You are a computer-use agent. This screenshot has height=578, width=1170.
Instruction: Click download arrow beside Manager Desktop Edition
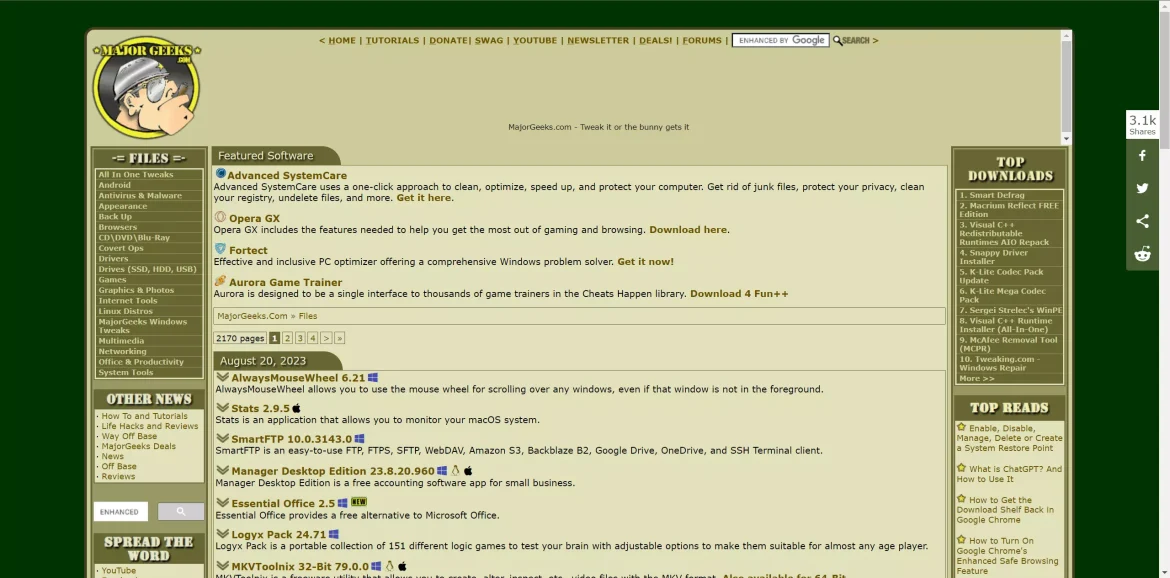point(222,470)
